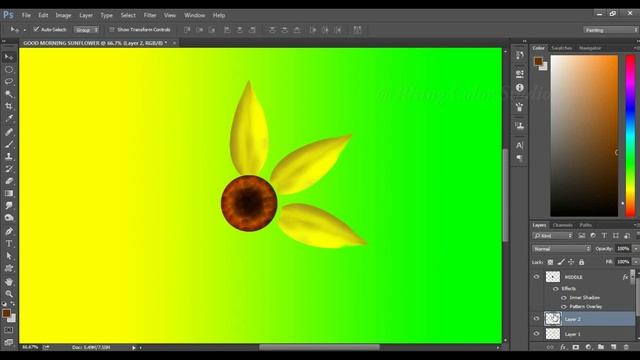Click the foreground color in toolbox
The width and height of the screenshot is (640, 360).
(6, 313)
